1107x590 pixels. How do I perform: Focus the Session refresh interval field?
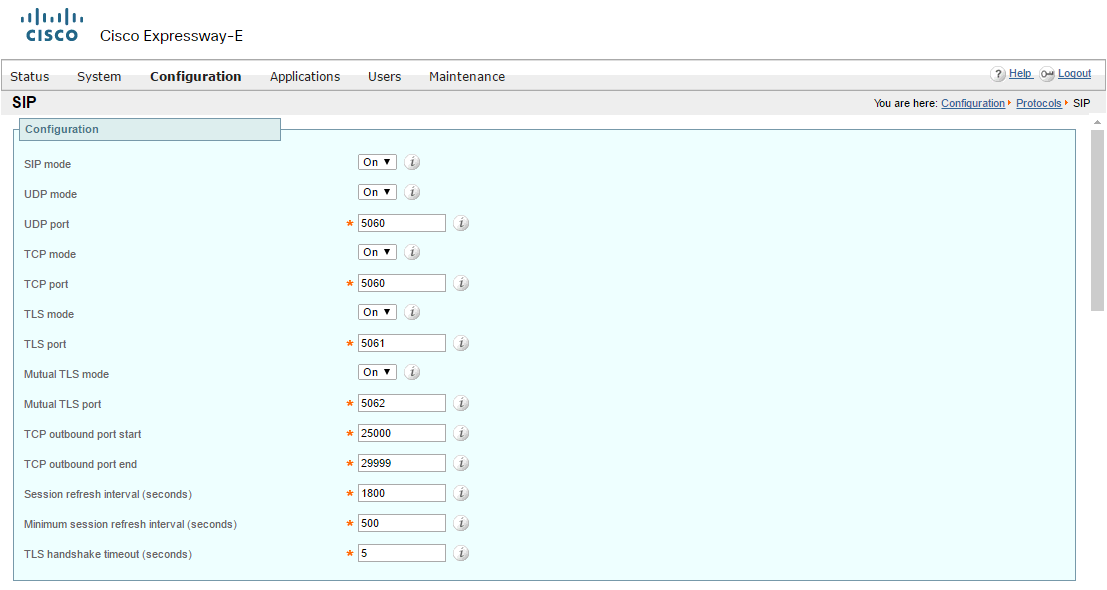(x=402, y=493)
